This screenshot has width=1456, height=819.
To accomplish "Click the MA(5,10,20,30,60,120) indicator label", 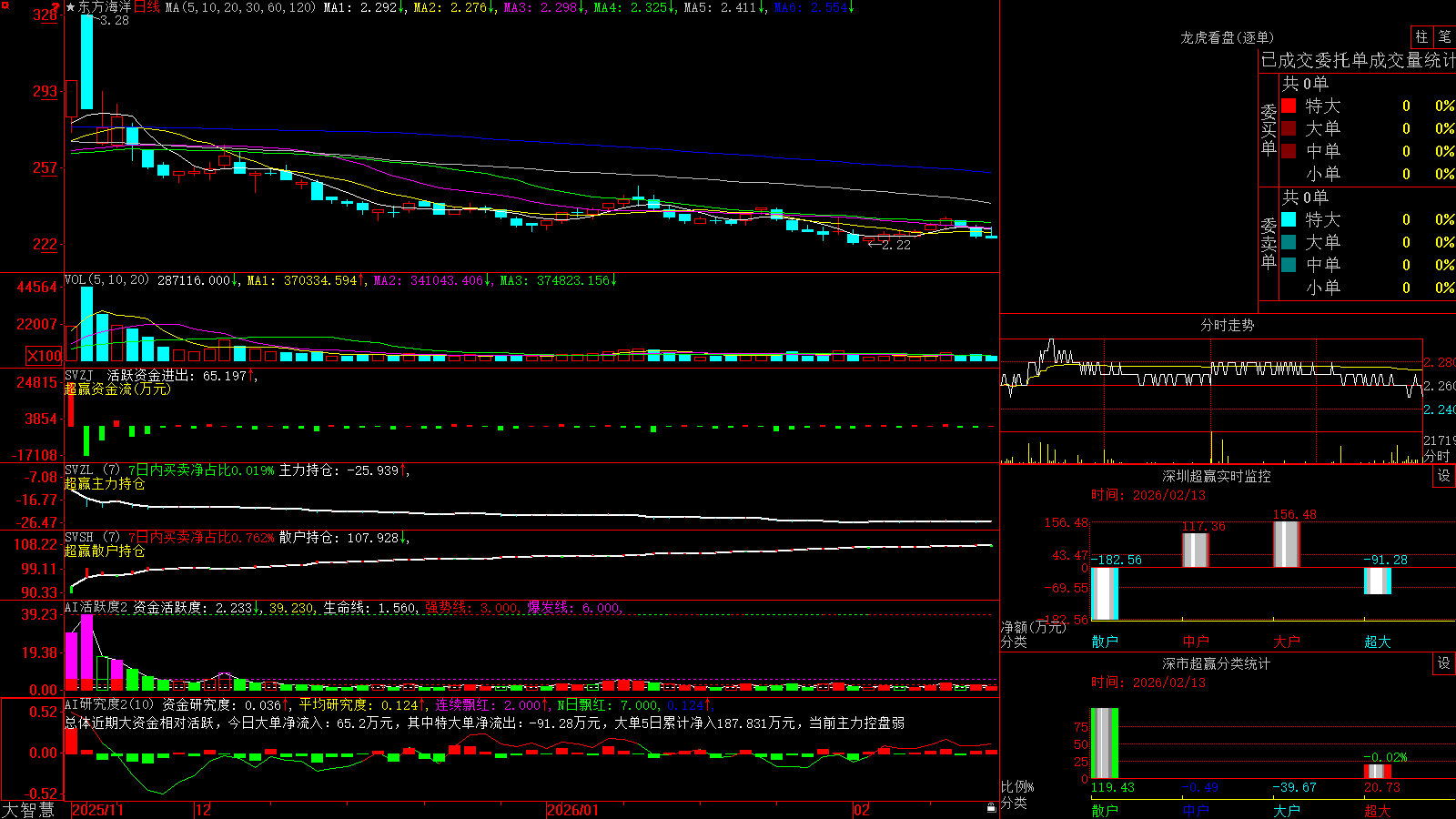I will [x=240, y=7].
